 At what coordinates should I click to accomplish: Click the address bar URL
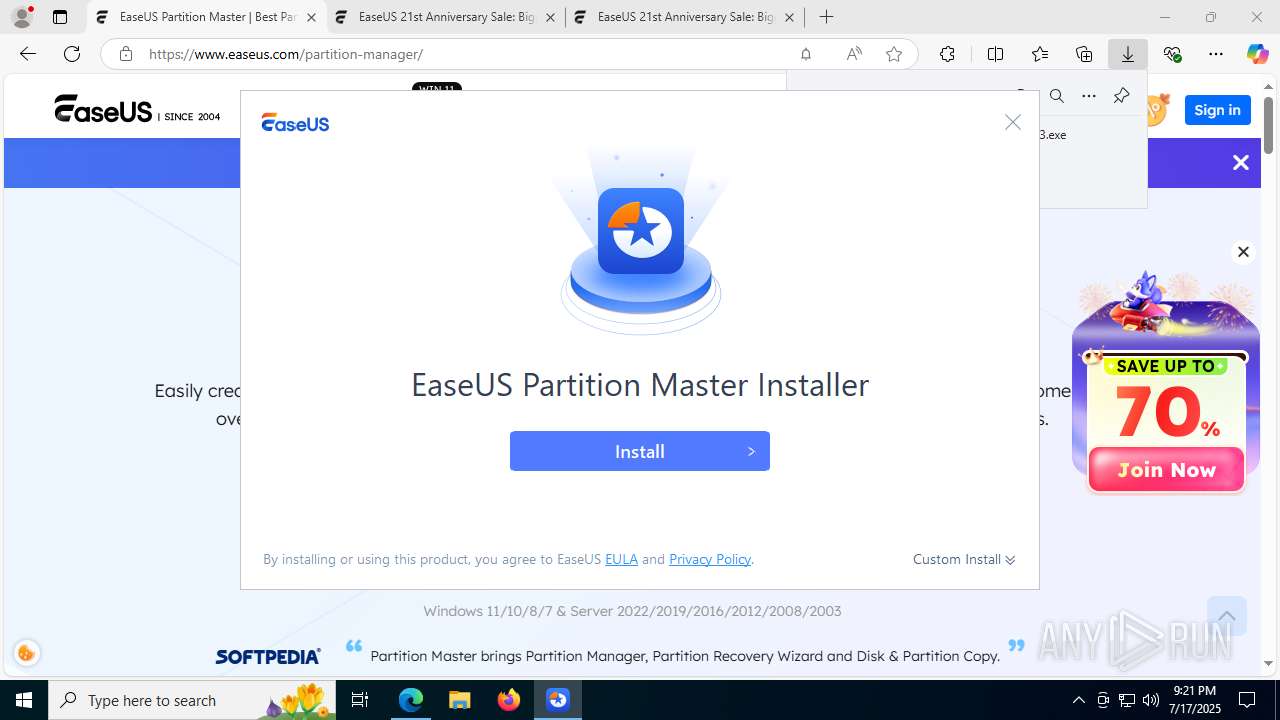(286, 54)
